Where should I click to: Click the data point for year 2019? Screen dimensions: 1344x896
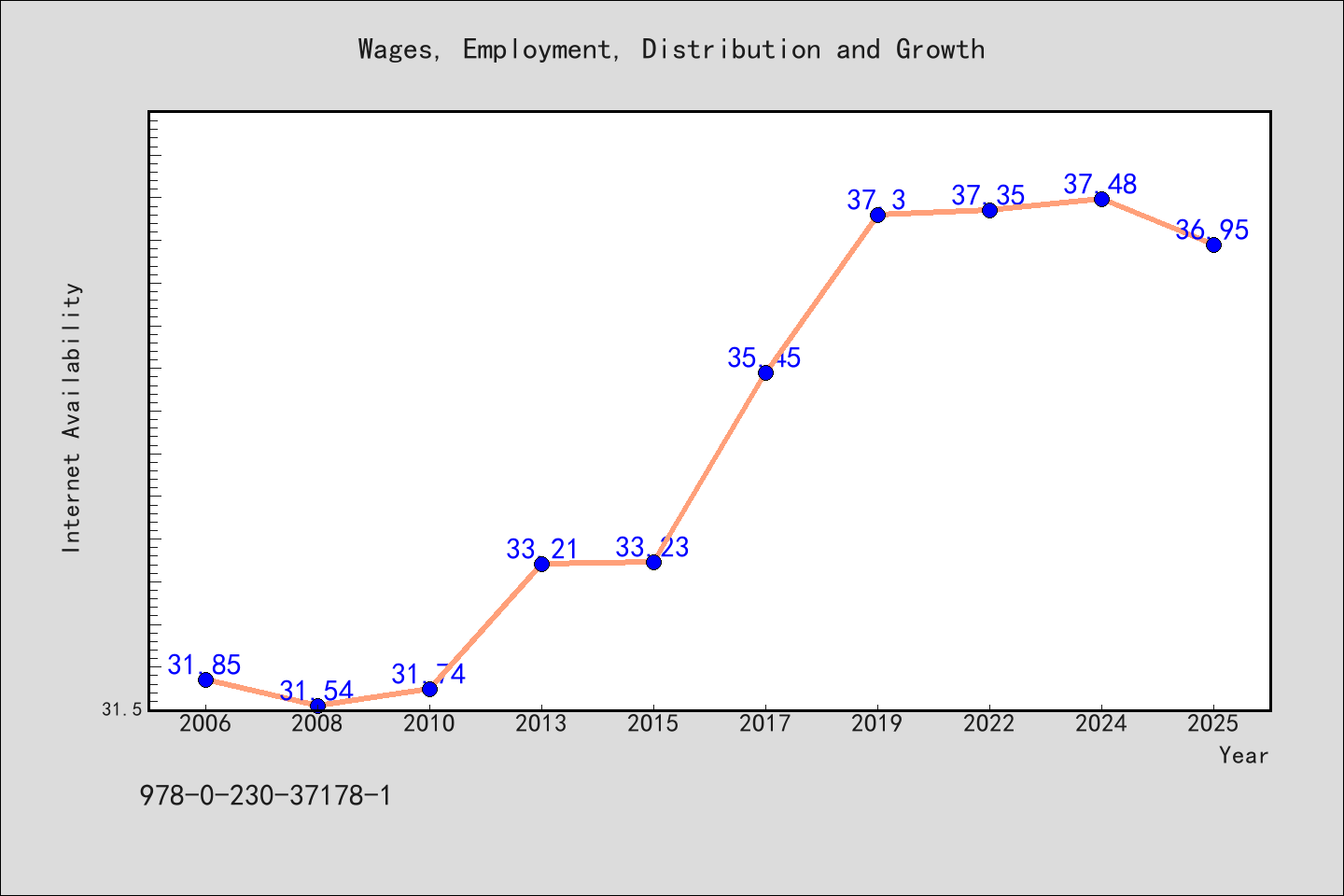[877, 215]
